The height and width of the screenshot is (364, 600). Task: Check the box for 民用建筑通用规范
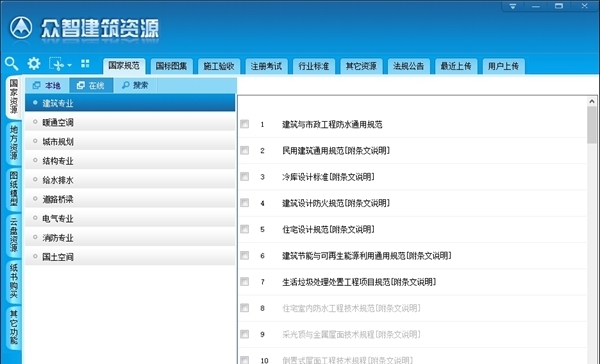pos(245,150)
